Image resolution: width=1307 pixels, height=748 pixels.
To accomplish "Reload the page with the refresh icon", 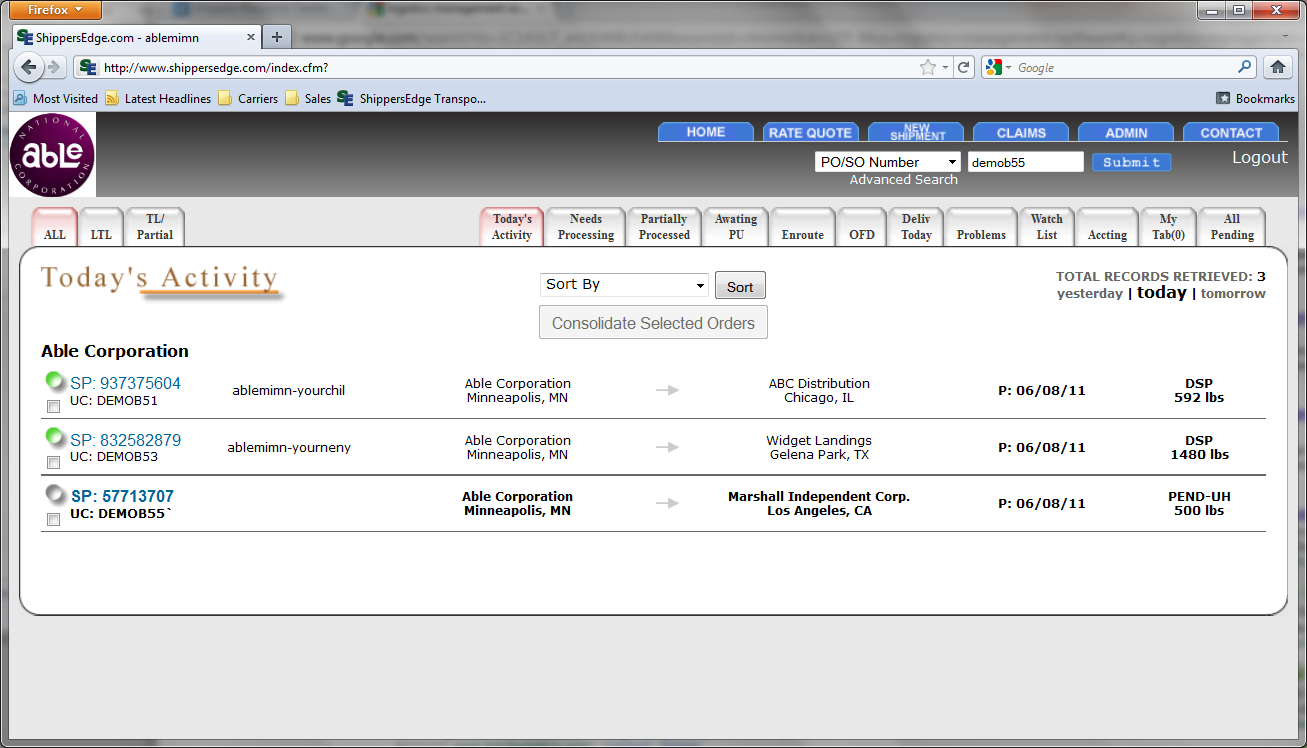I will pyautogui.click(x=964, y=68).
